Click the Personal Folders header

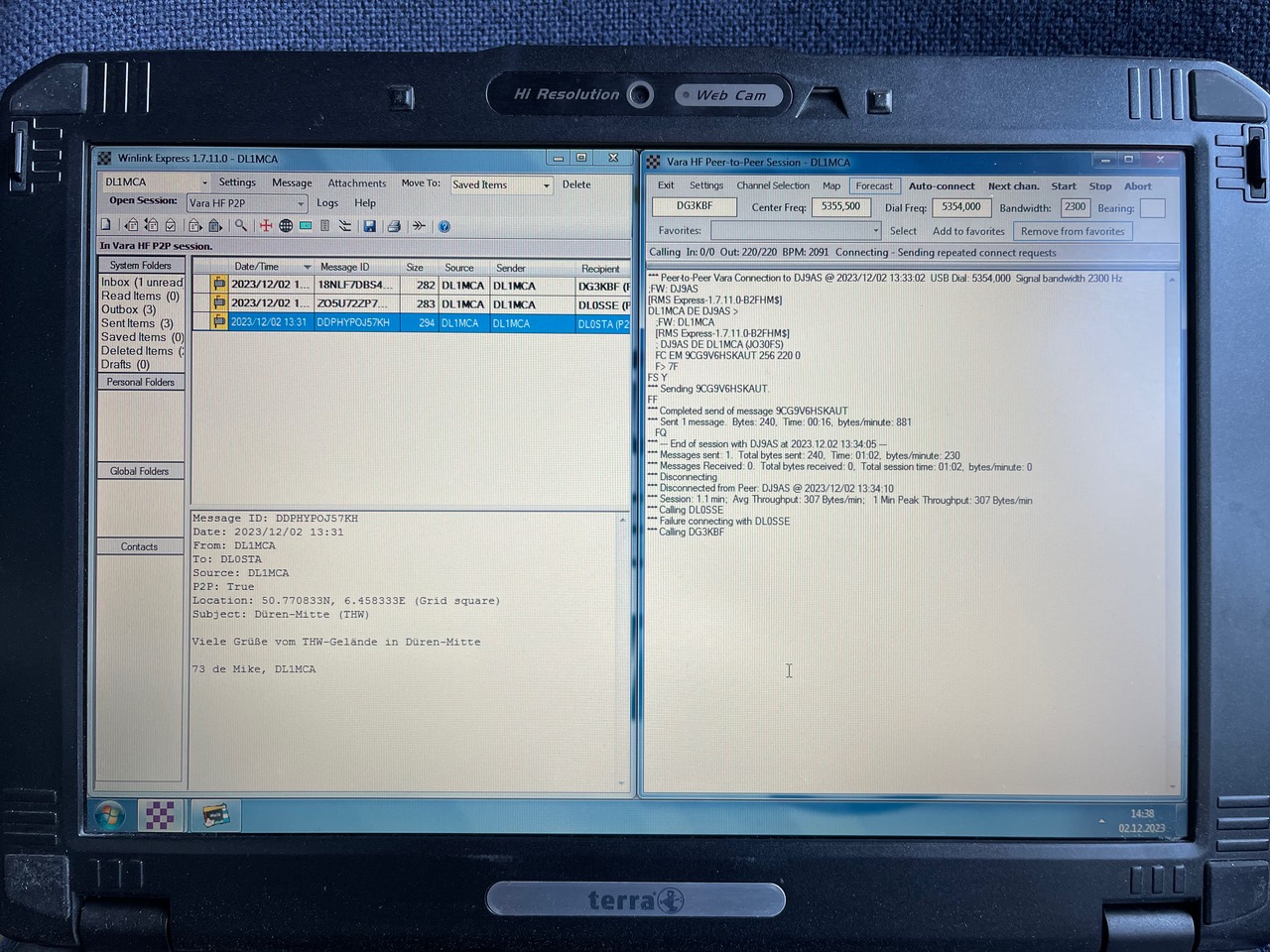pyautogui.click(x=141, y=382)
